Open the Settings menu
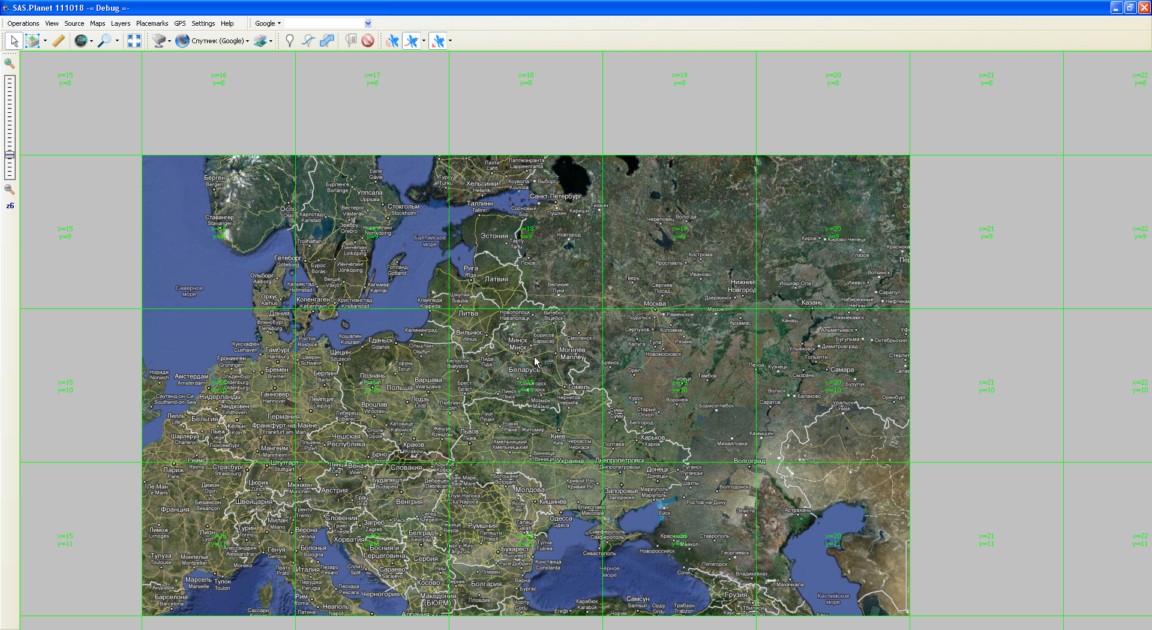 coord(203,23)
